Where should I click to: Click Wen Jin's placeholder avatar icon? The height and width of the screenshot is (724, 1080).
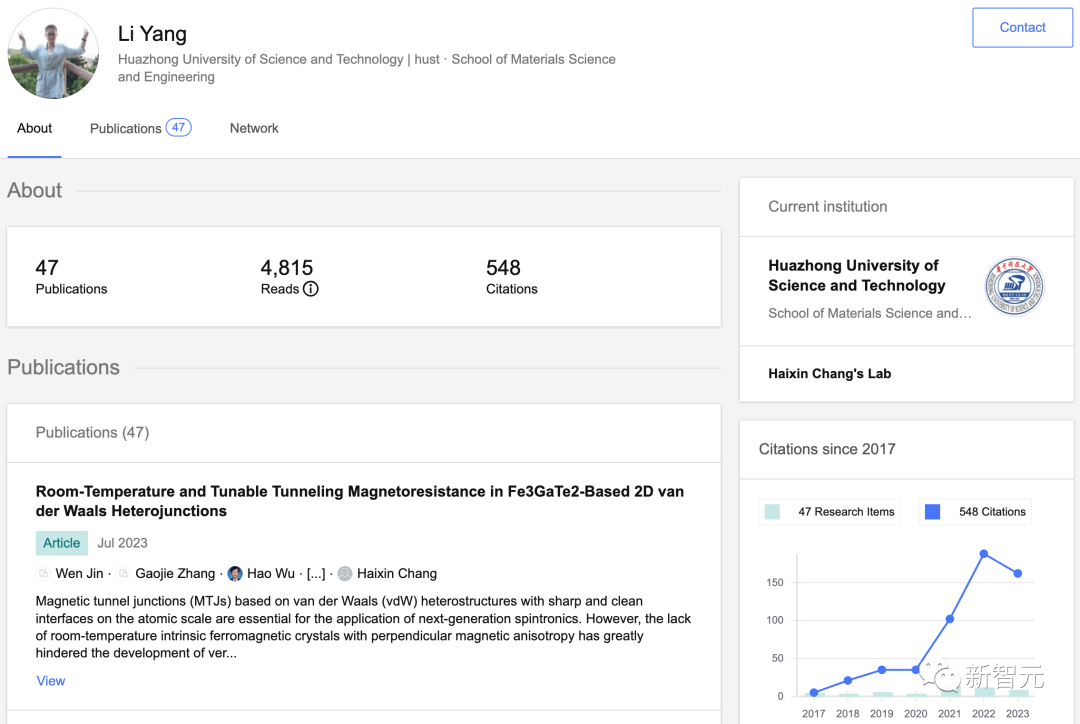[x=43, y=573]
